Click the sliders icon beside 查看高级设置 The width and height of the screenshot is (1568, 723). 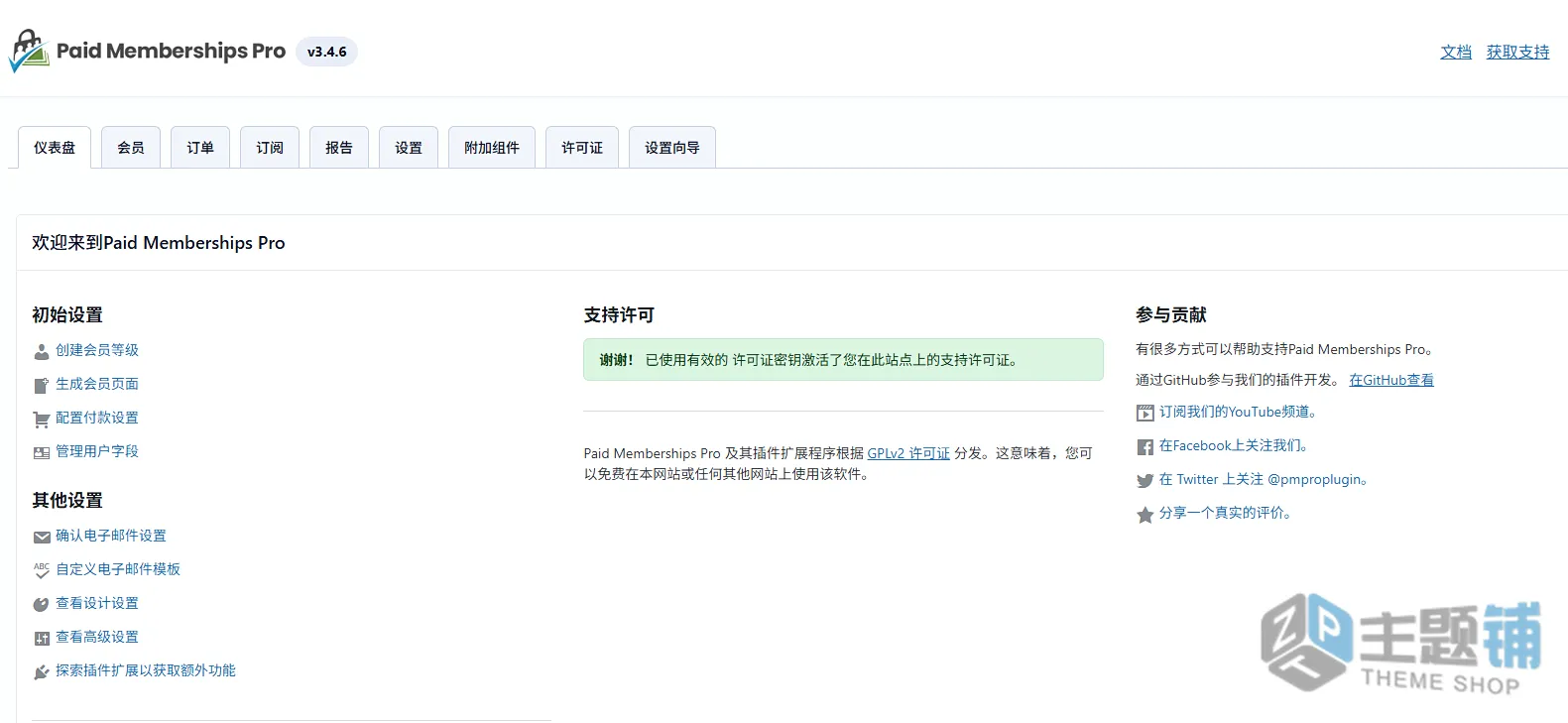pos(42,638)
